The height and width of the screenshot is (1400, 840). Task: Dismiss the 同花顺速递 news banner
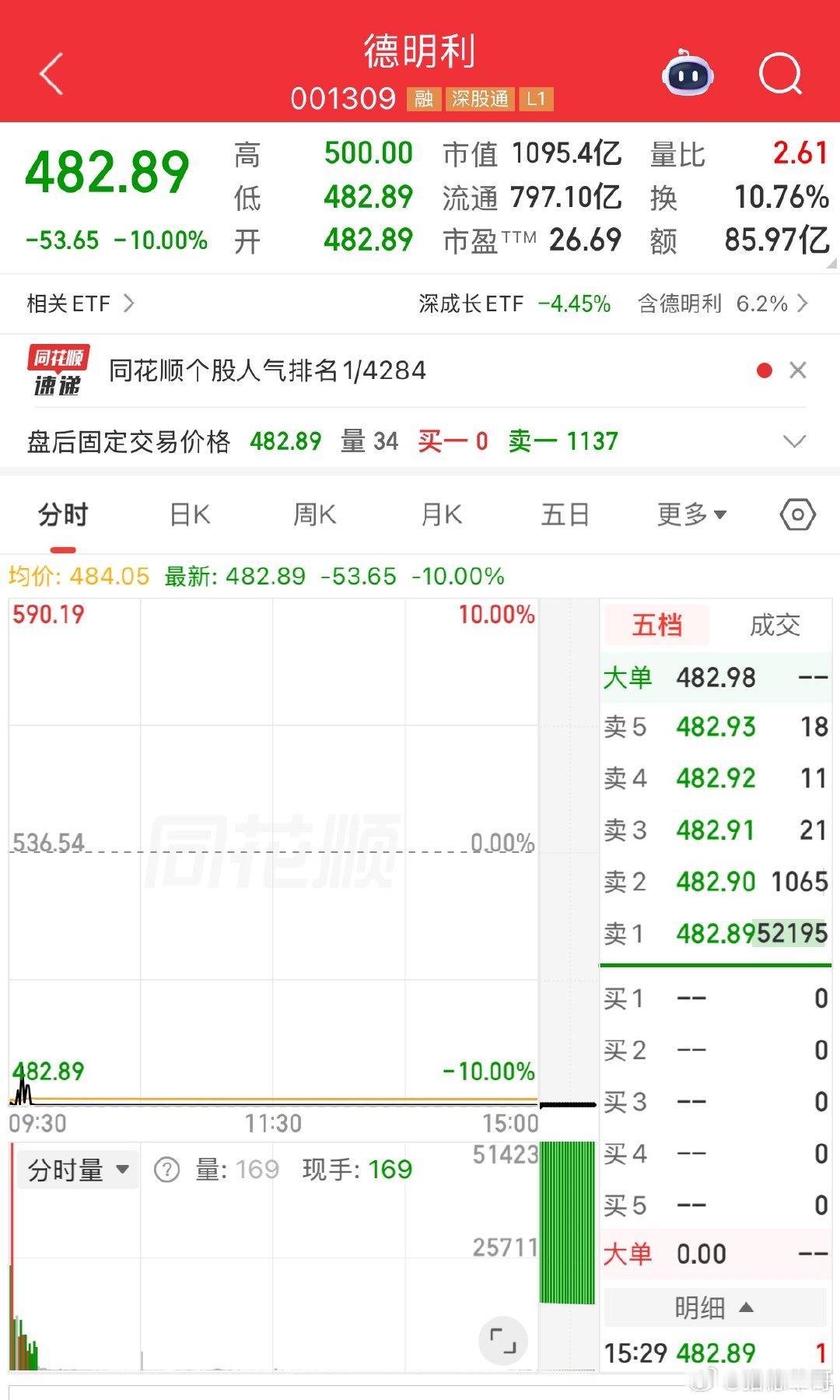pyautogui.click(x=797, y=370)
